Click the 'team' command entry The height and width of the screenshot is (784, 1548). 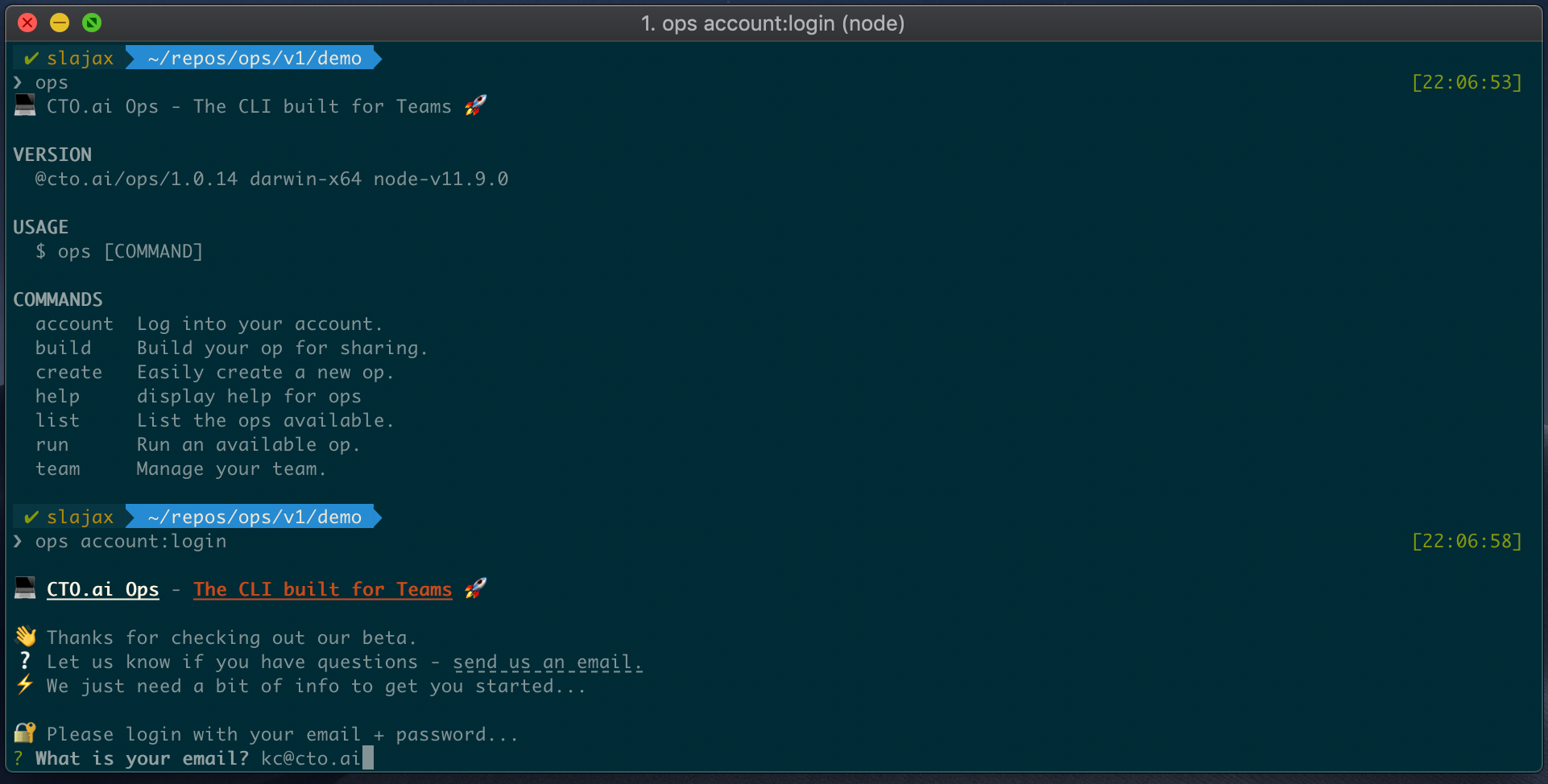(58, 468)
